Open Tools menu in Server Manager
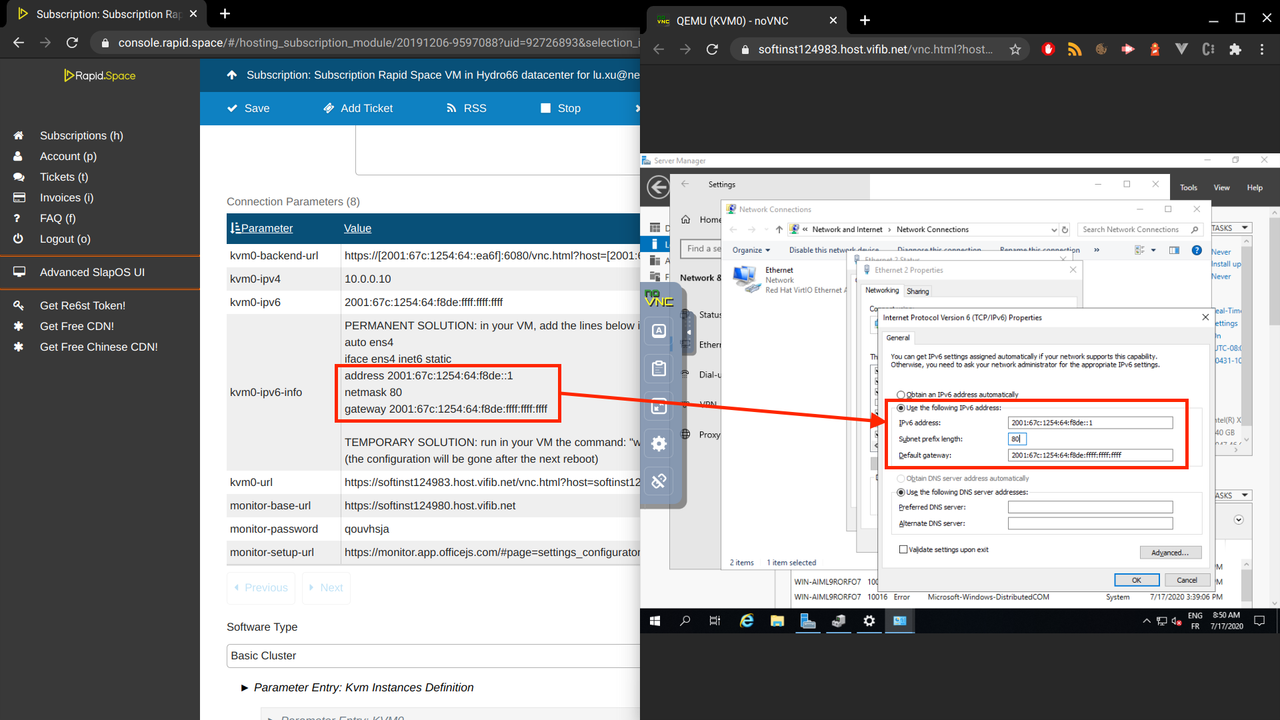This screenshot has height=720, width=1280. pyautogui.click(x=1188, y=187)
